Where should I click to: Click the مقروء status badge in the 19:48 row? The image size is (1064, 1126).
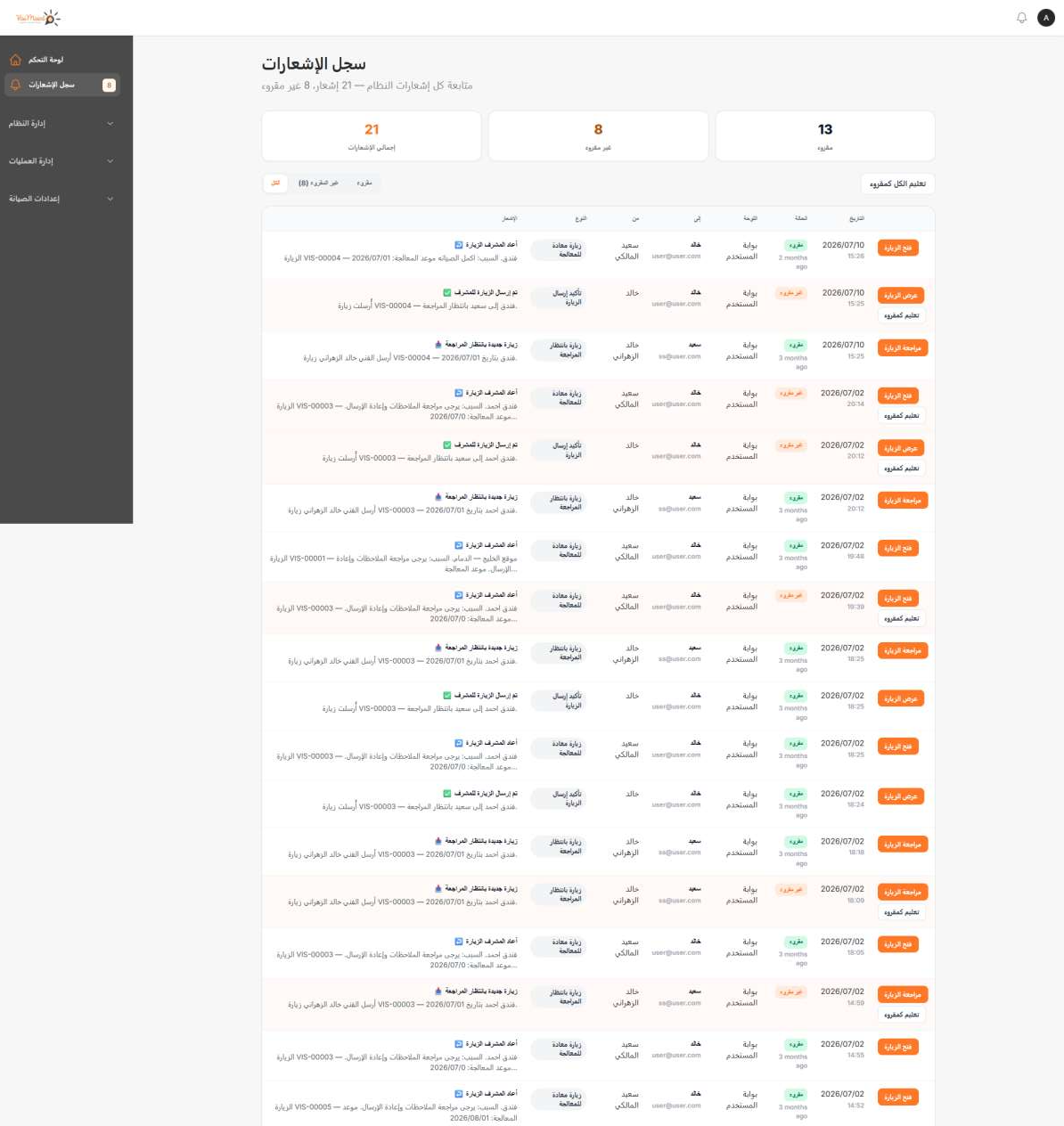point(795,545)
